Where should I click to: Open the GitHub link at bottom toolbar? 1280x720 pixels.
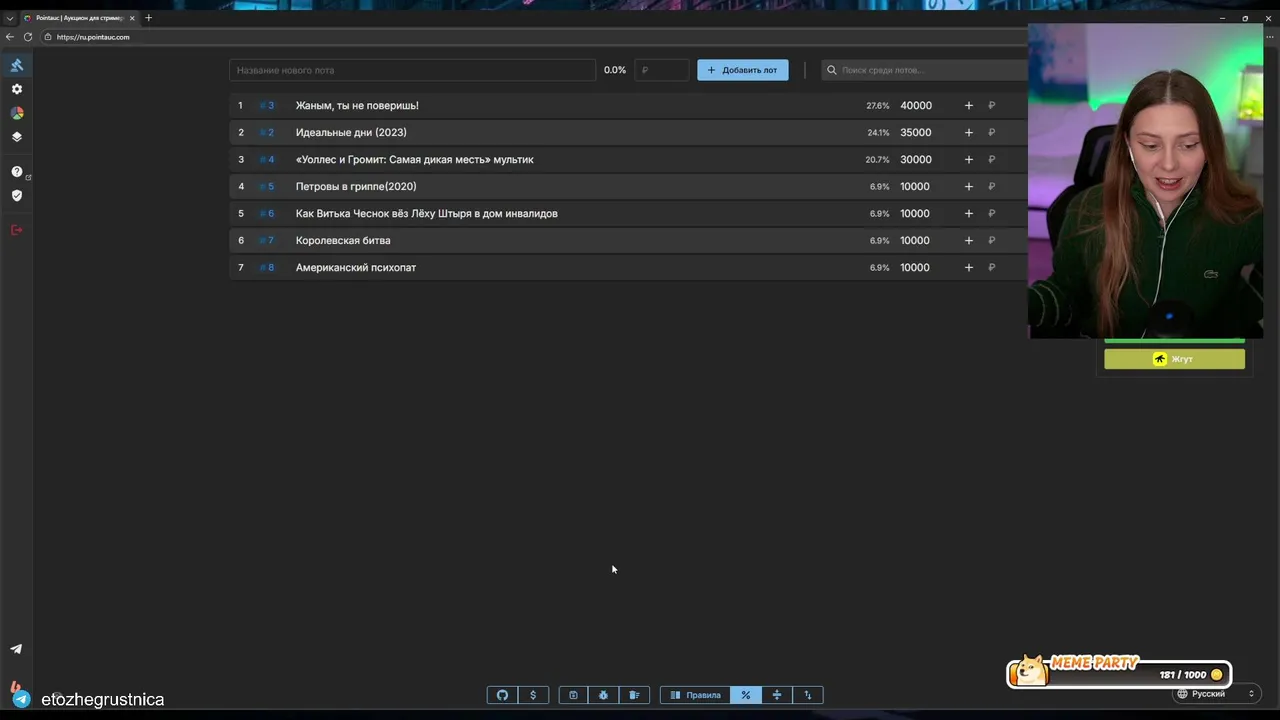click(502, 695)
